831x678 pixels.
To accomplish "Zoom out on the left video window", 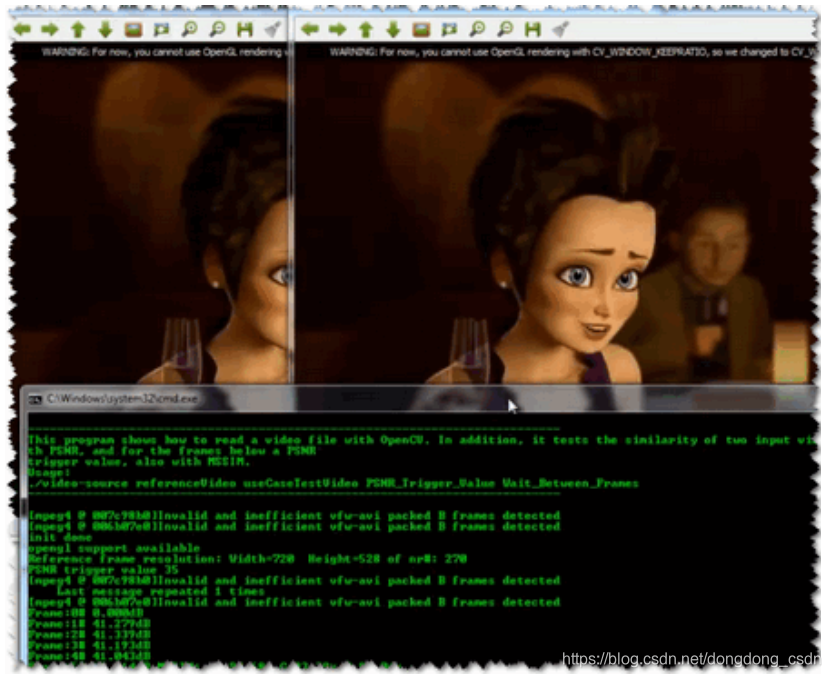I will (217, 30).
